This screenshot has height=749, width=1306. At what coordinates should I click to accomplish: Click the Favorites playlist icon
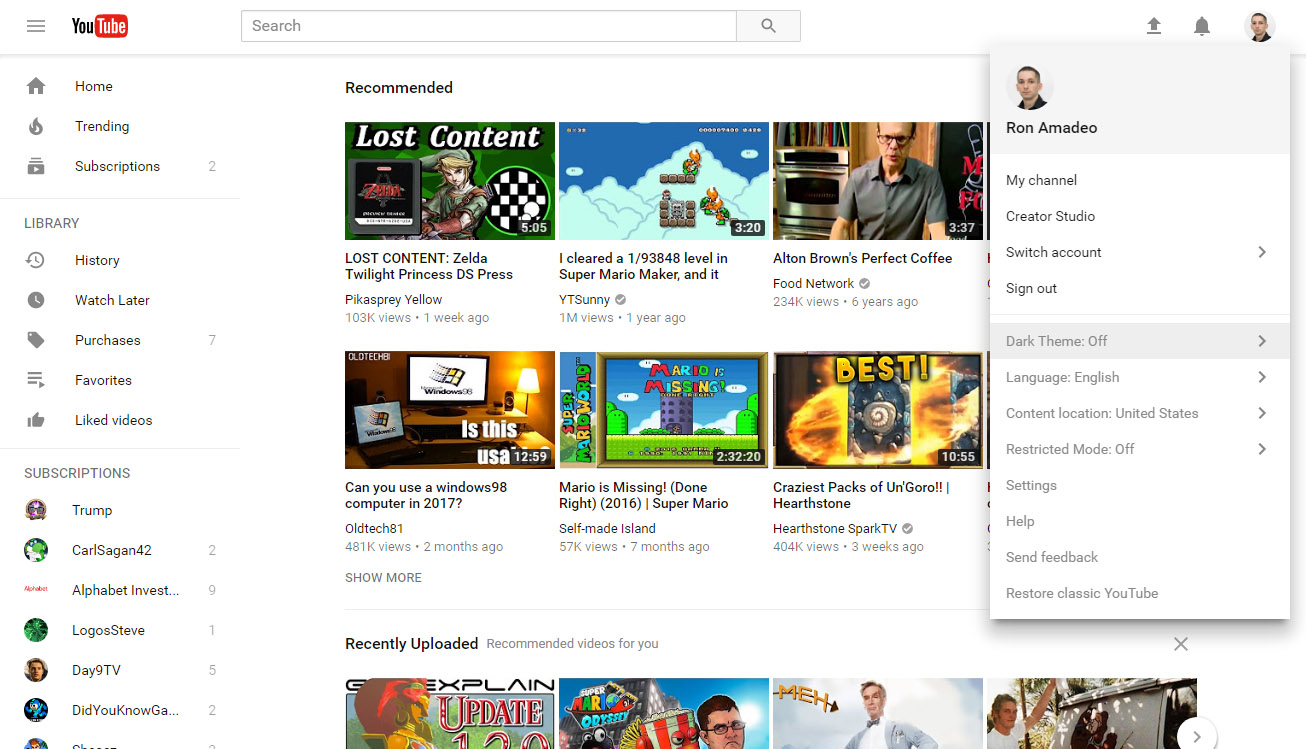pos(36,380)
